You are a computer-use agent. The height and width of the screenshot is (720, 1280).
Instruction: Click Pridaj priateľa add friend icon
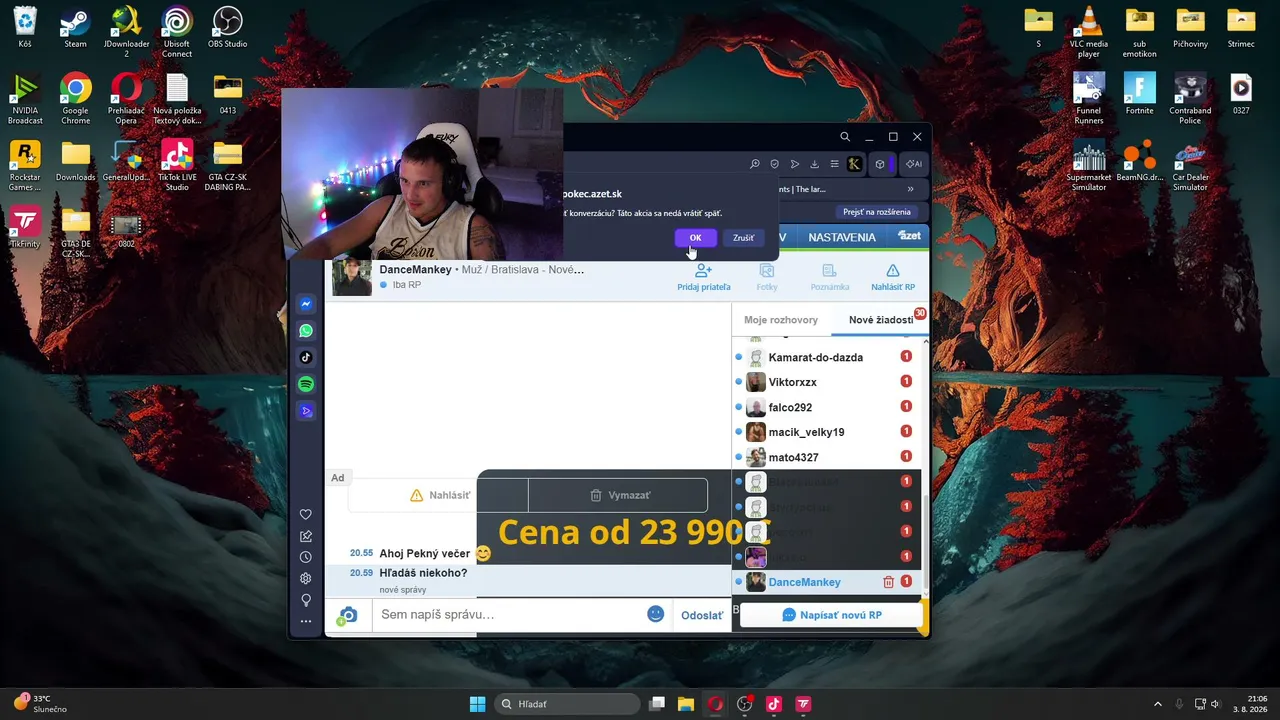[x=703, y=271]
